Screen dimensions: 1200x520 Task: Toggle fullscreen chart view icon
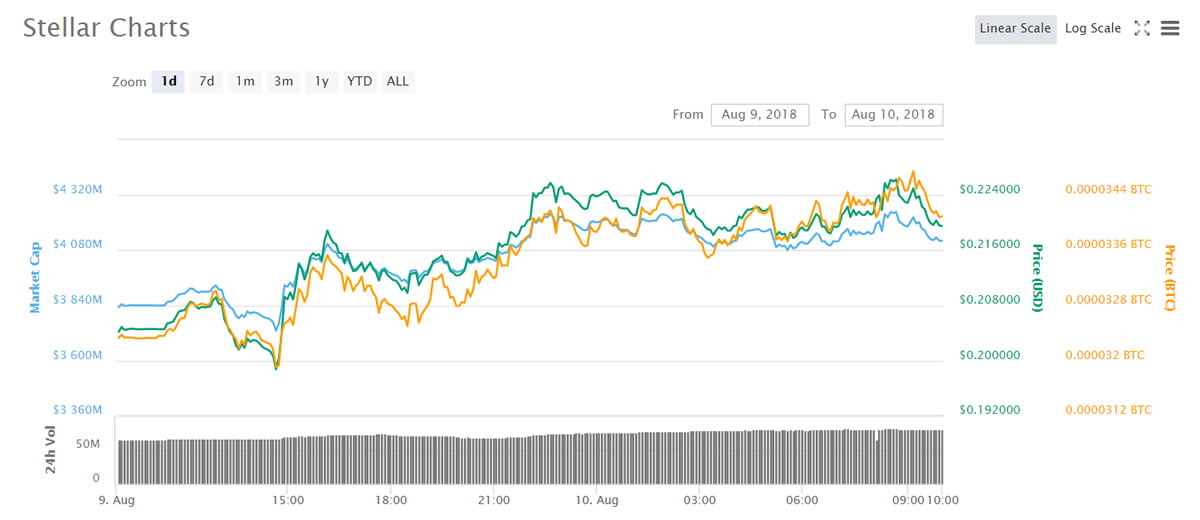(x=1142, y=29)
